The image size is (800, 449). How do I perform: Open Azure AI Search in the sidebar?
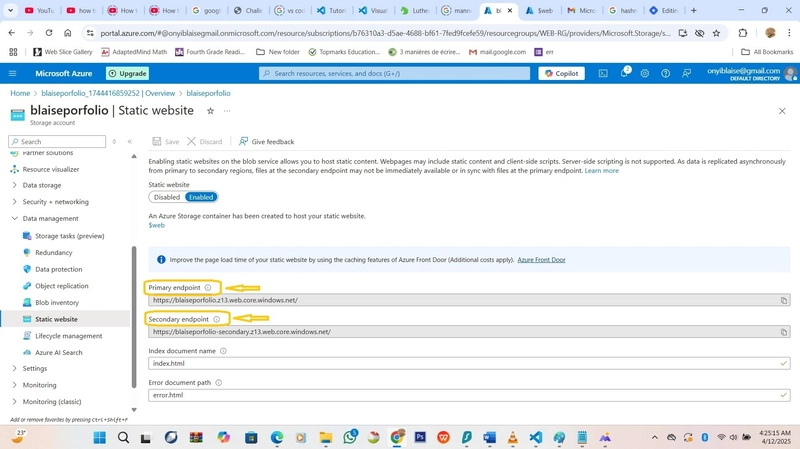tap(59, 353)
